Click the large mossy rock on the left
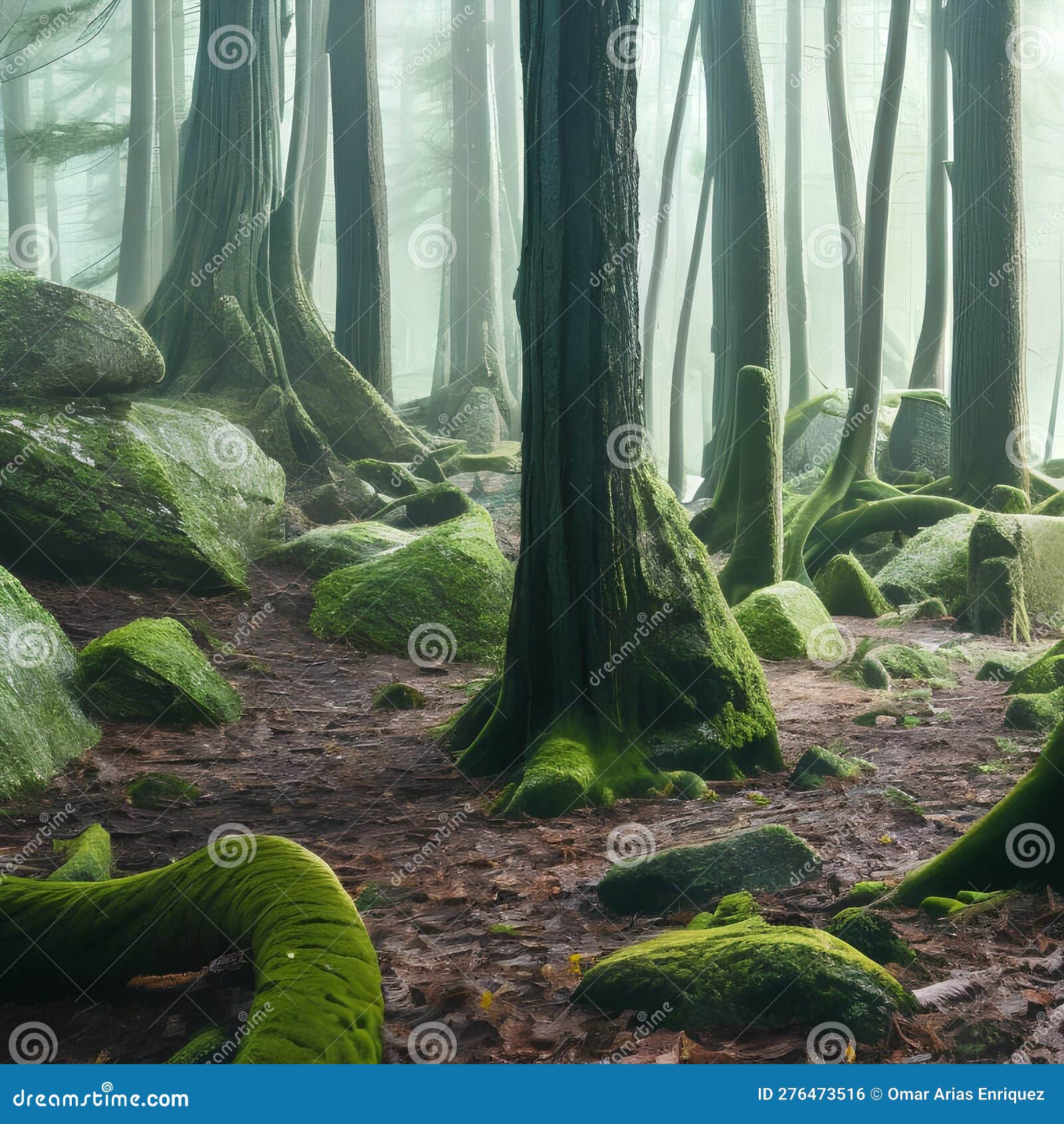Image resolution: width=1064 pixels, height=1124 pixels. point(120,479)
